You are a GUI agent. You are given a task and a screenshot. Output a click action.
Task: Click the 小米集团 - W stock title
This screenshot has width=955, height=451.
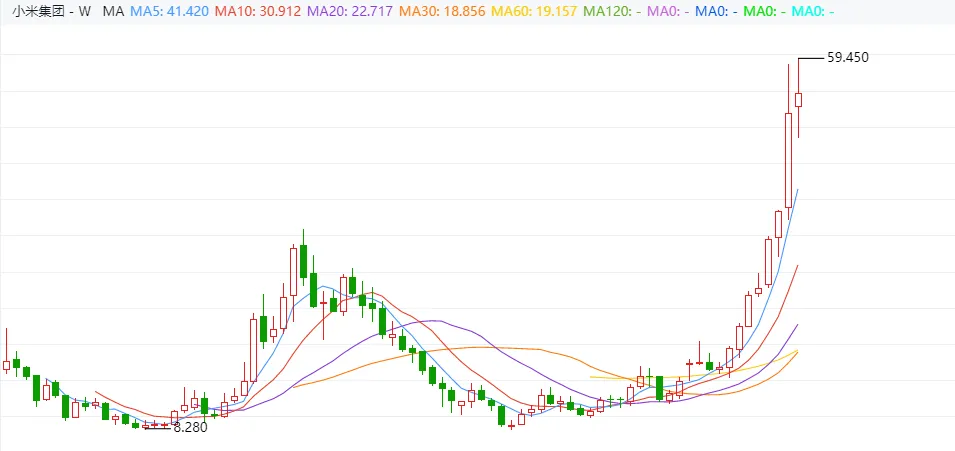coord(52,11)
